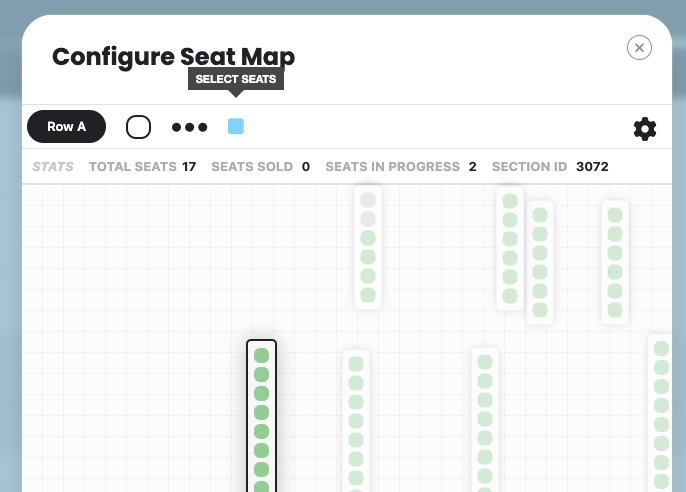Click the second gray seat beneath it
This screenshot has width=686, height=492.
(x=368, y=219)
